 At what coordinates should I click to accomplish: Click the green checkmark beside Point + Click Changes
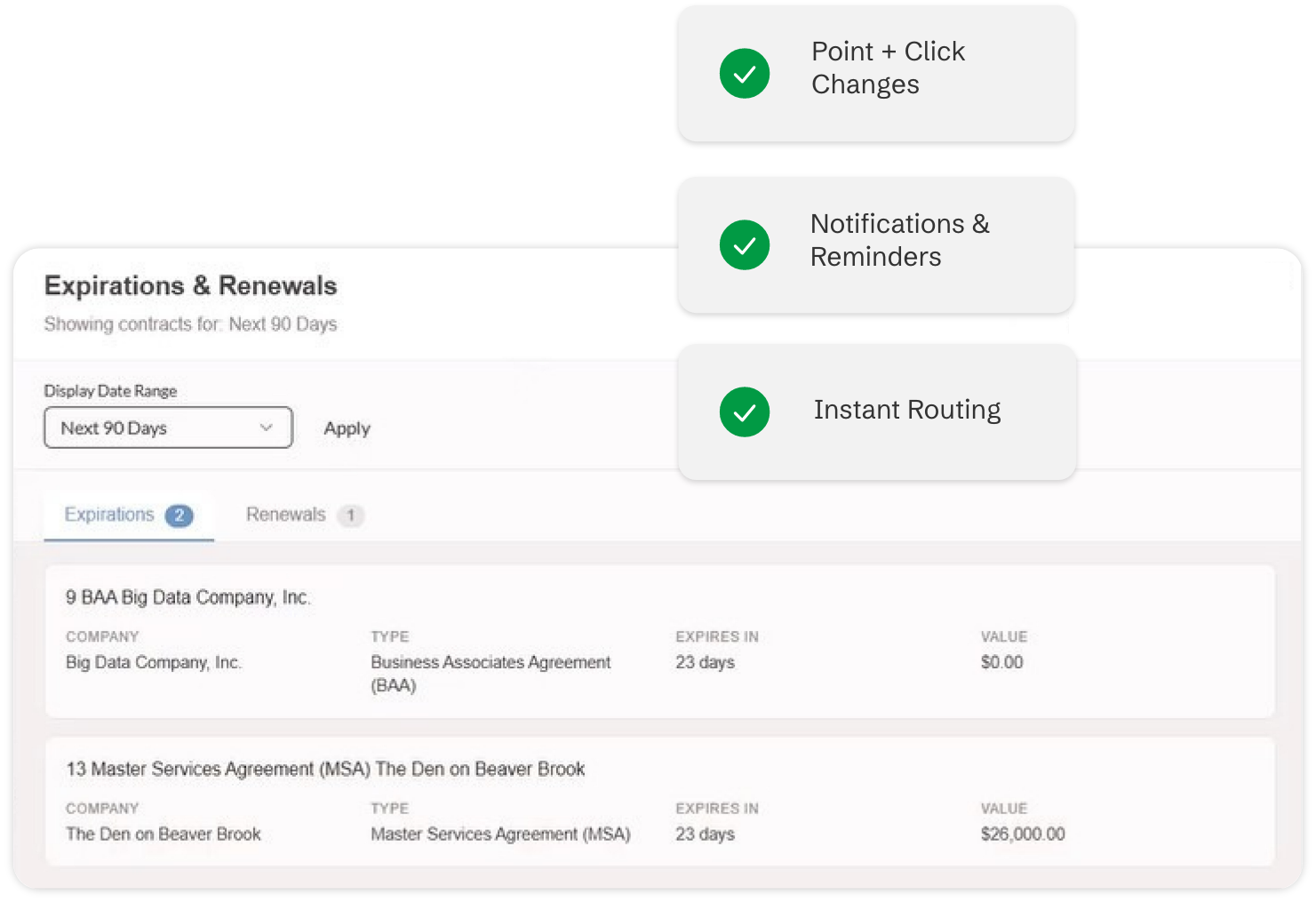click(x=745, y=73)
